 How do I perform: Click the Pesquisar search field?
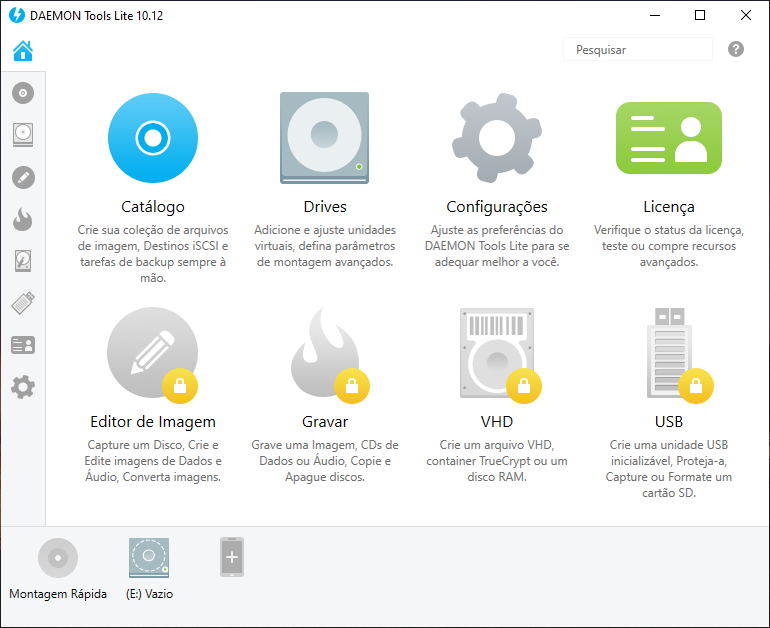pos(637,50)
